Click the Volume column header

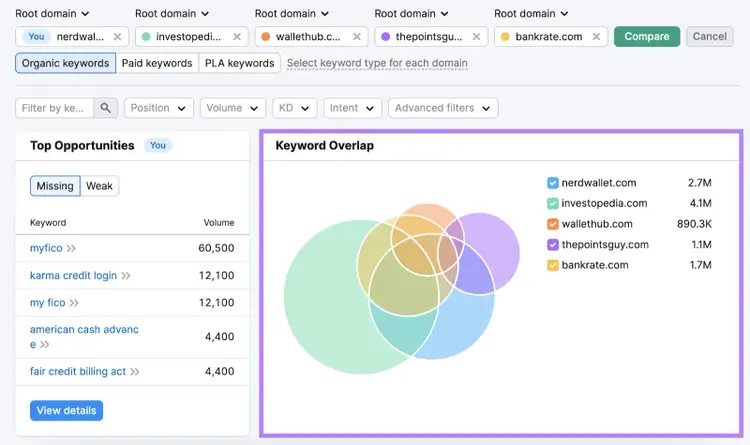[x=219, y=223]
